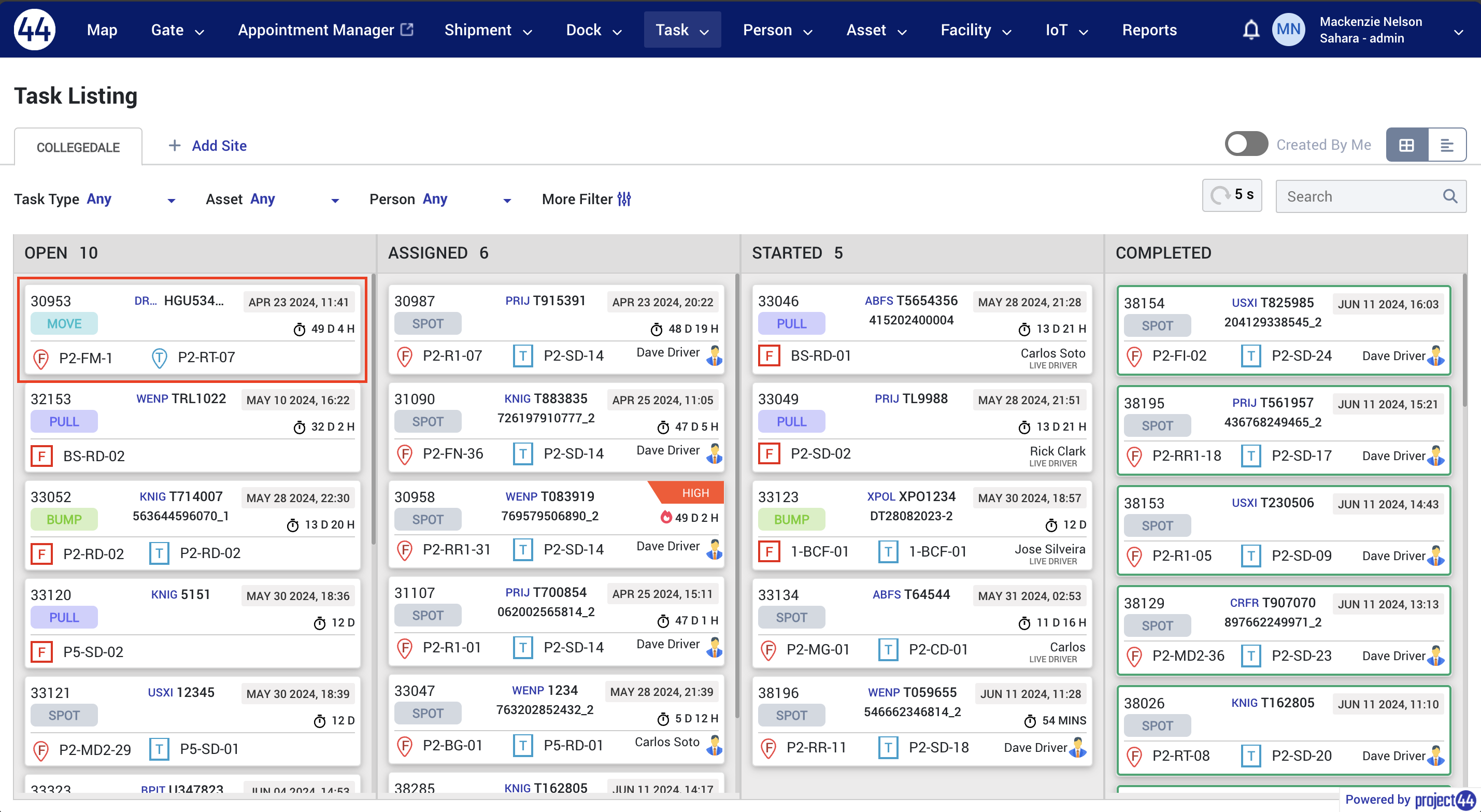
Task: Click the Add Site link
Action: coord(219,146)
